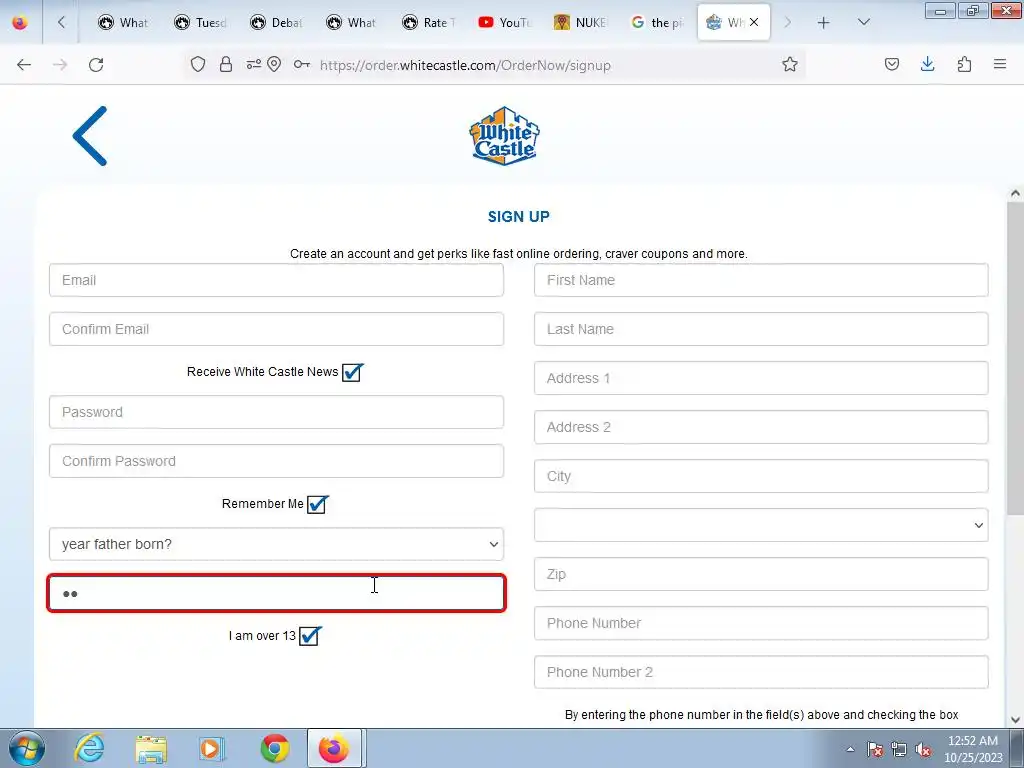1024x768 pixels.
Task: Toggle the I am over 13 checkbox
Action: tap(309, 636)
